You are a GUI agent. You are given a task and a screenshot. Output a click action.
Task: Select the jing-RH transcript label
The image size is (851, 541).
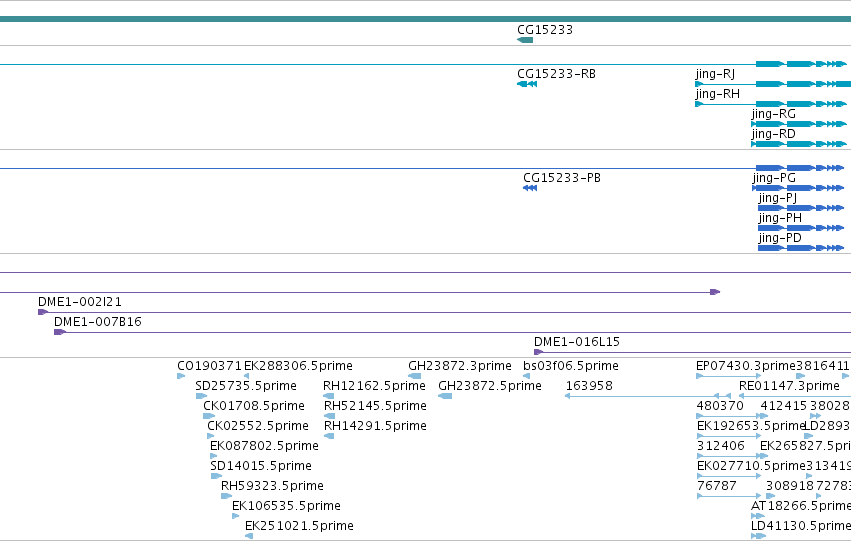[x=717, y=94]
